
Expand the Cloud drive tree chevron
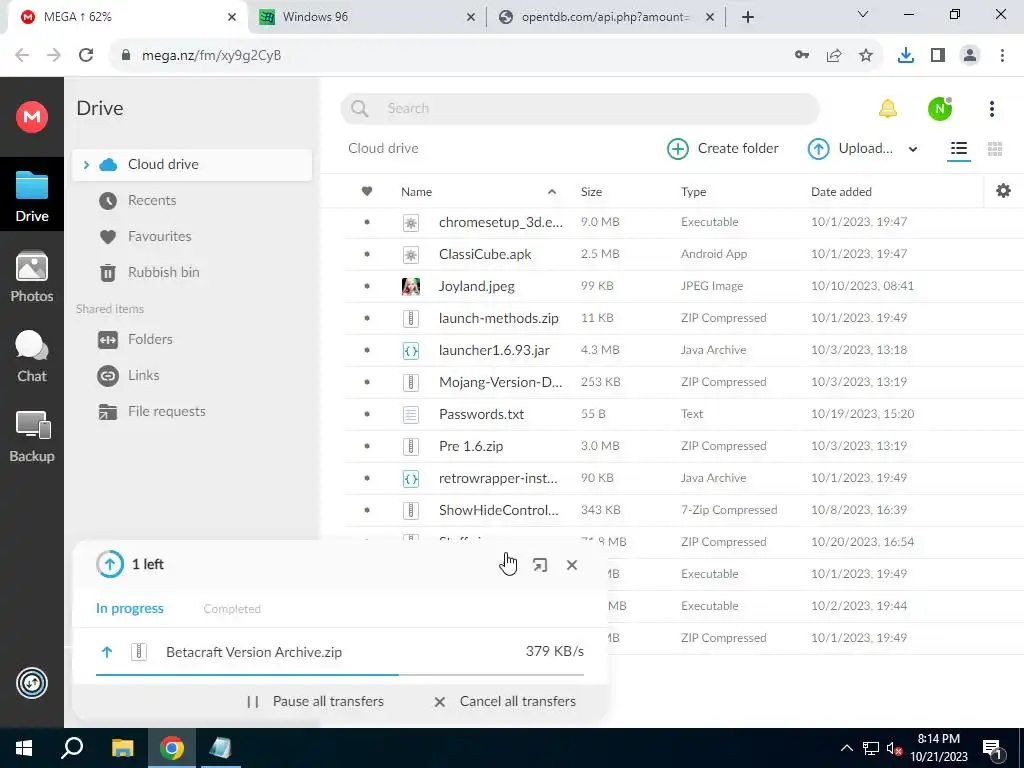(x=86, y=165)
